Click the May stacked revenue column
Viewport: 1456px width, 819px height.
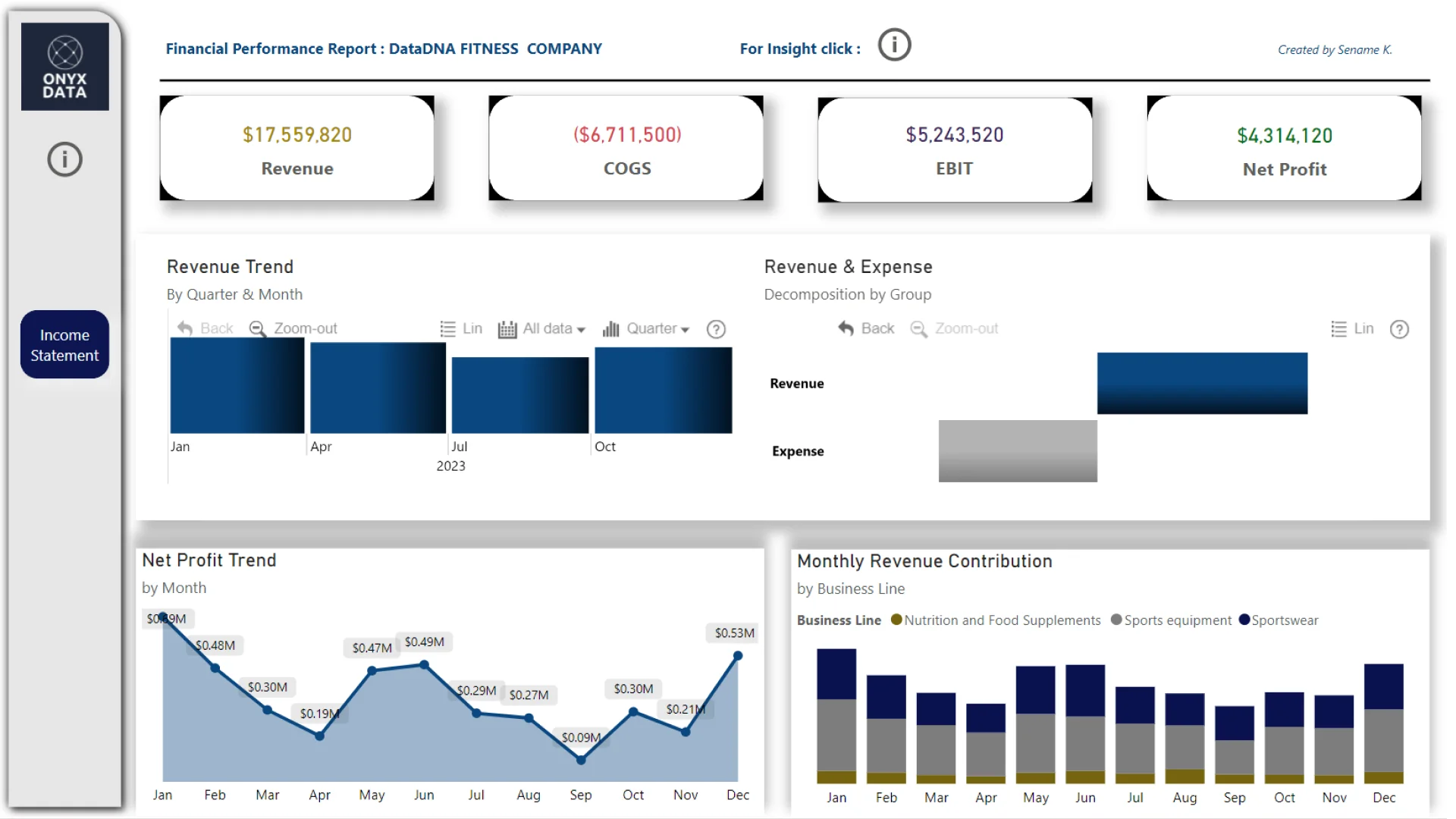tap(1036, 725)
